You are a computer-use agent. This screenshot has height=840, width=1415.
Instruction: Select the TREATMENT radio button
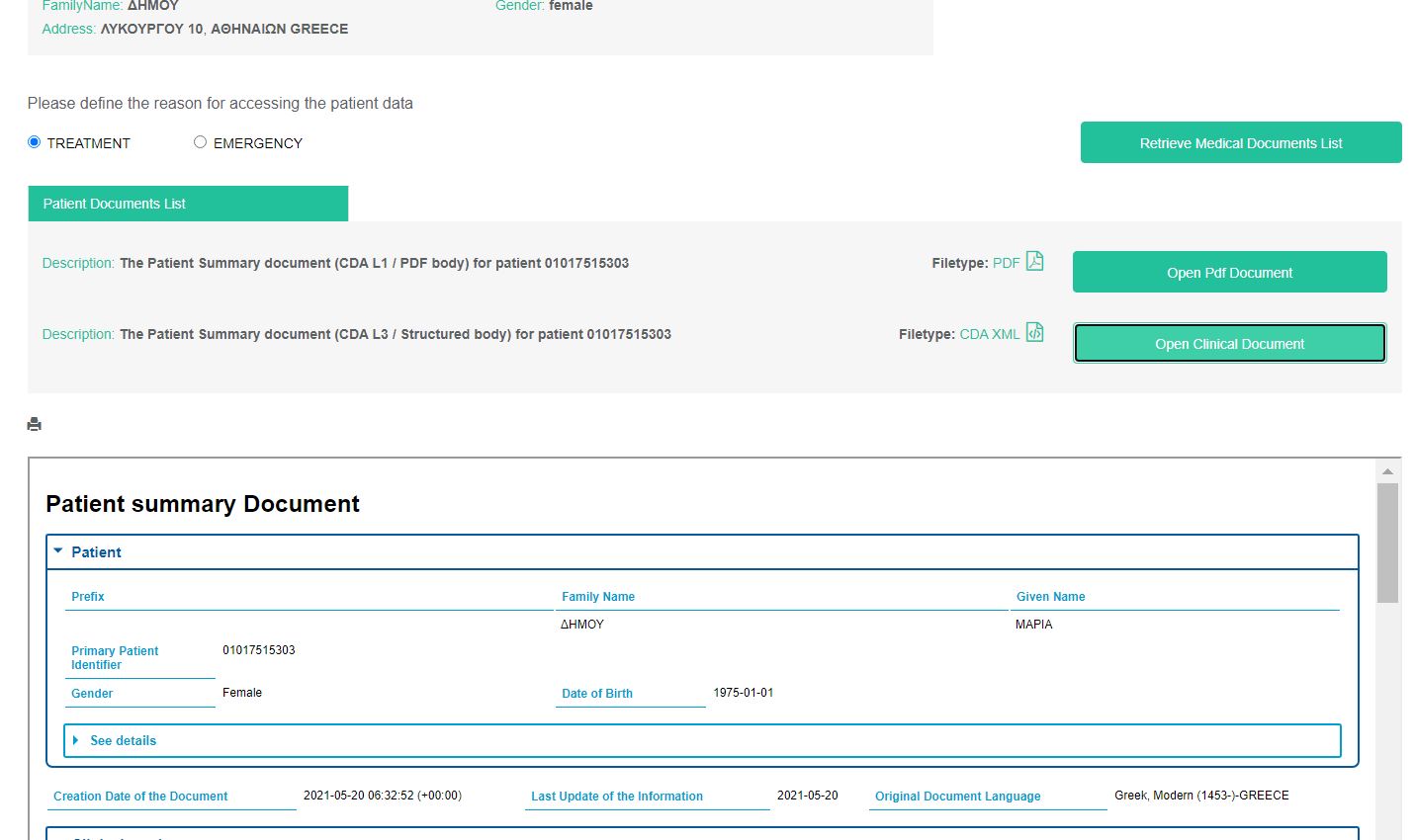coord(35,142)
